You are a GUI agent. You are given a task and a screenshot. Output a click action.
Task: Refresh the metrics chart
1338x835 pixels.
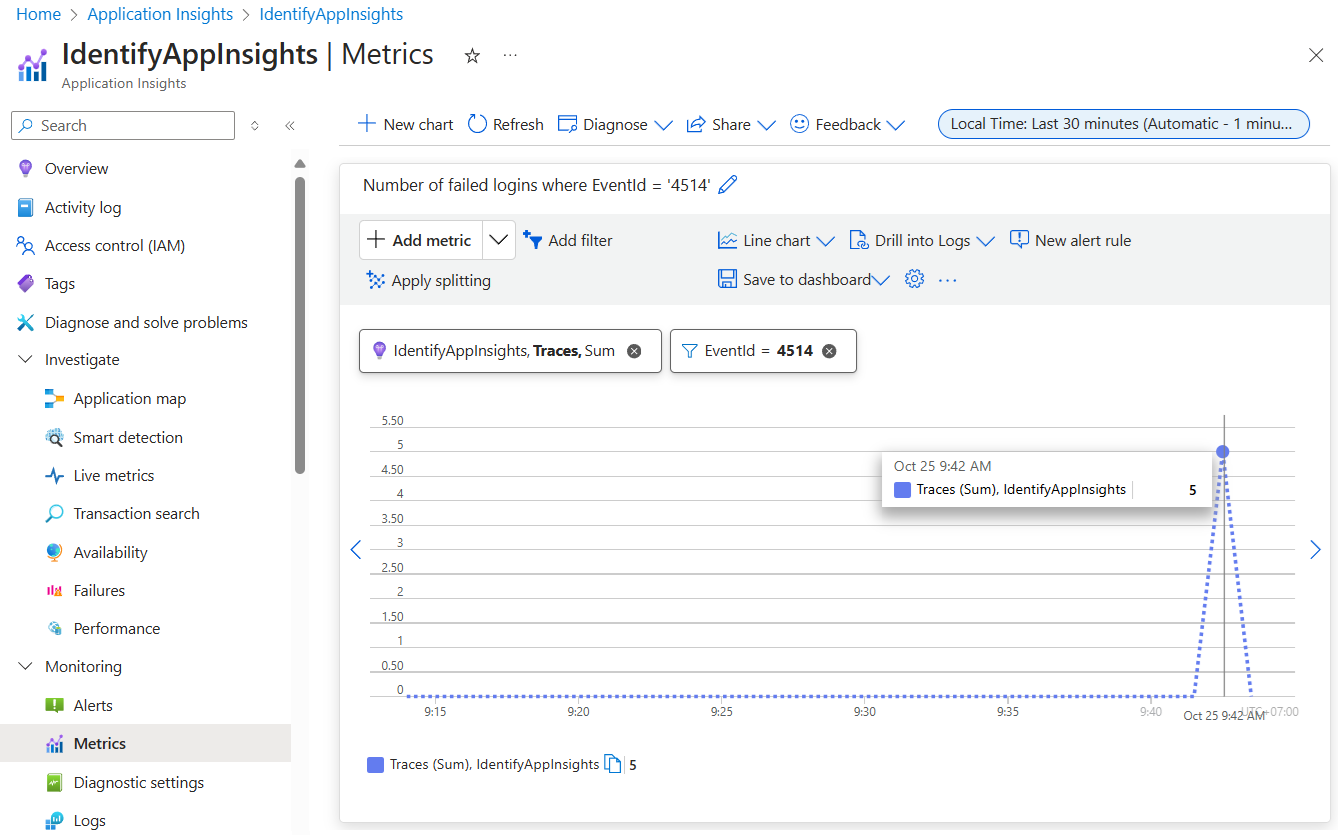pos(505,125)
